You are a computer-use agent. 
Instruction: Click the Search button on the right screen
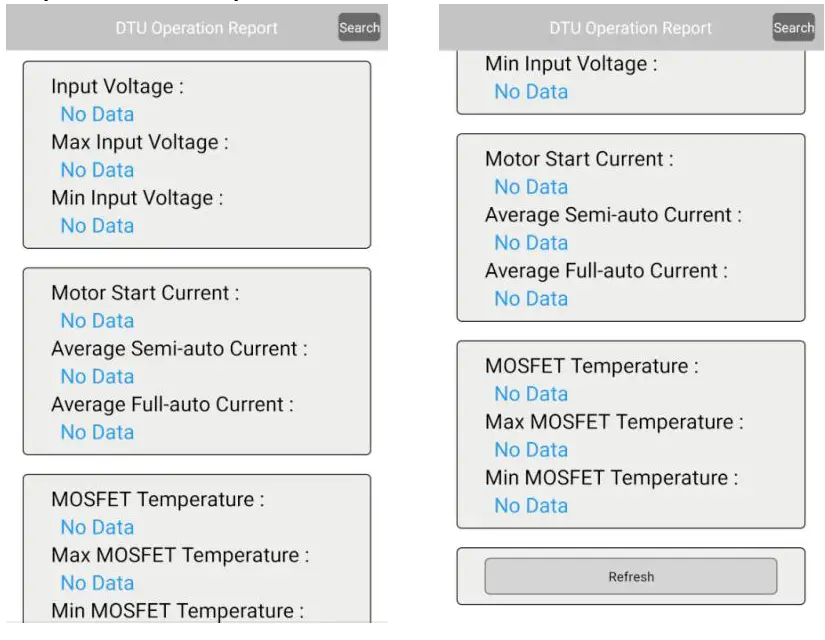[794, 28]
